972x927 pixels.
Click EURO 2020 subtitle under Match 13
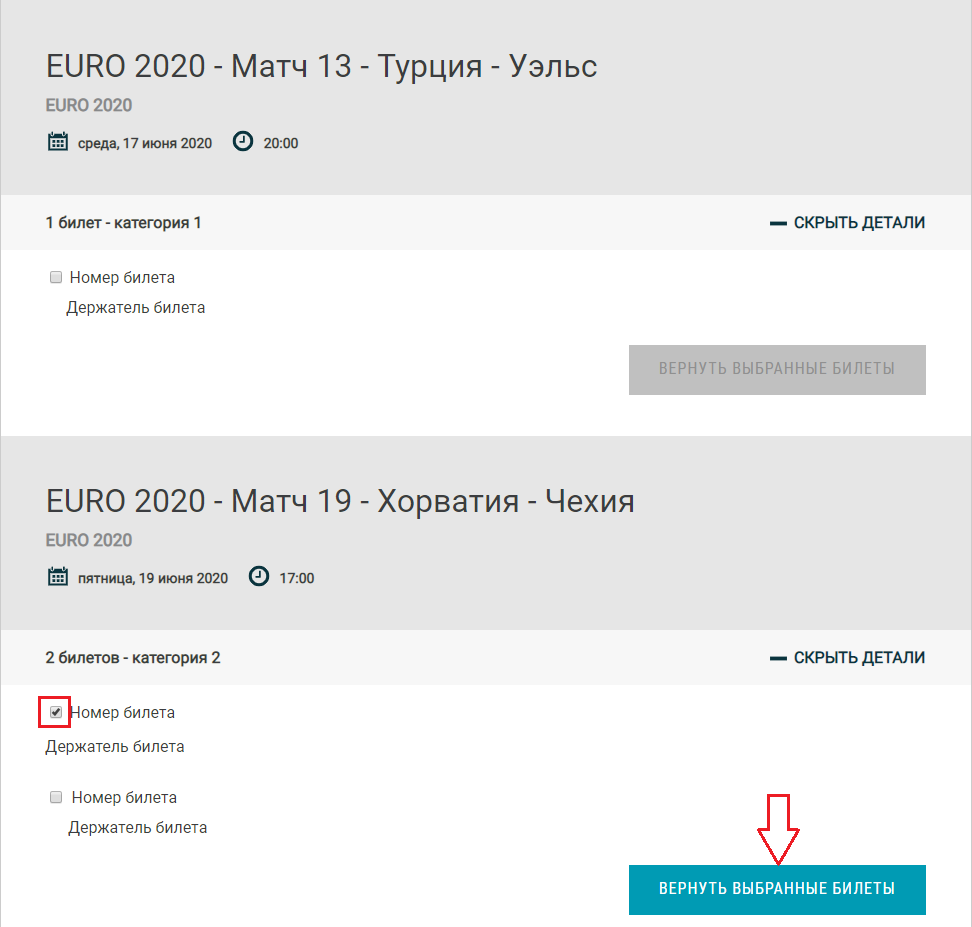point(89,105)
